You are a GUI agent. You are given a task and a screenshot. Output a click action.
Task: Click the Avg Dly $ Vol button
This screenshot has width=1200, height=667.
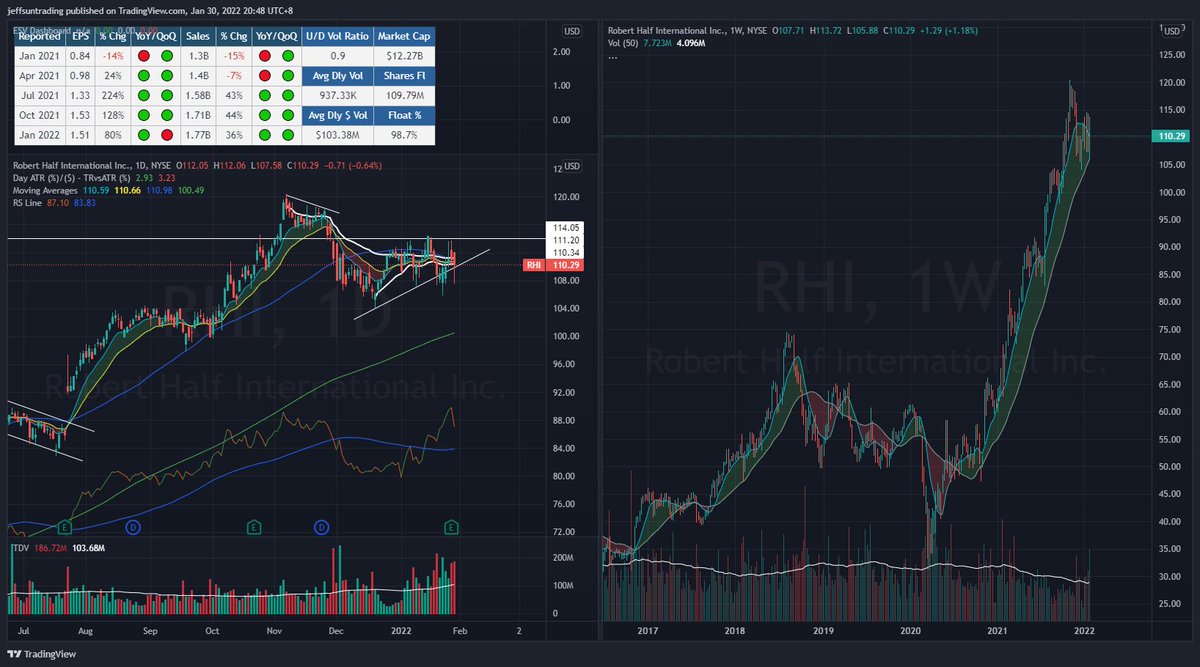pyautogui.click(x=336, y=114)
